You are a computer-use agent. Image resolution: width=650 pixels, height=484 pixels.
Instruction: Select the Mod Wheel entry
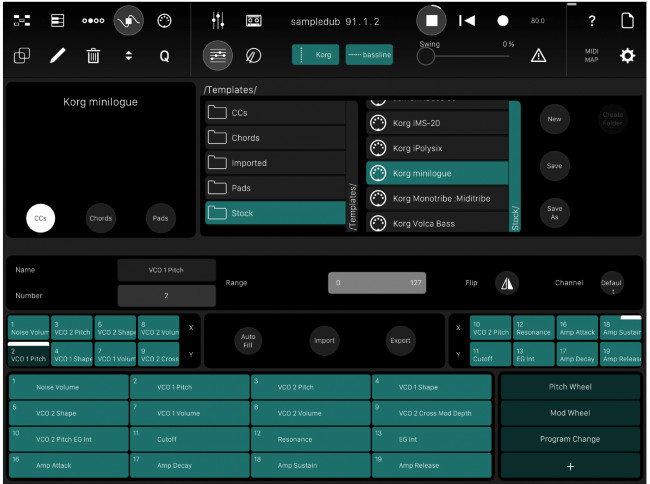[x=570, y=413]
